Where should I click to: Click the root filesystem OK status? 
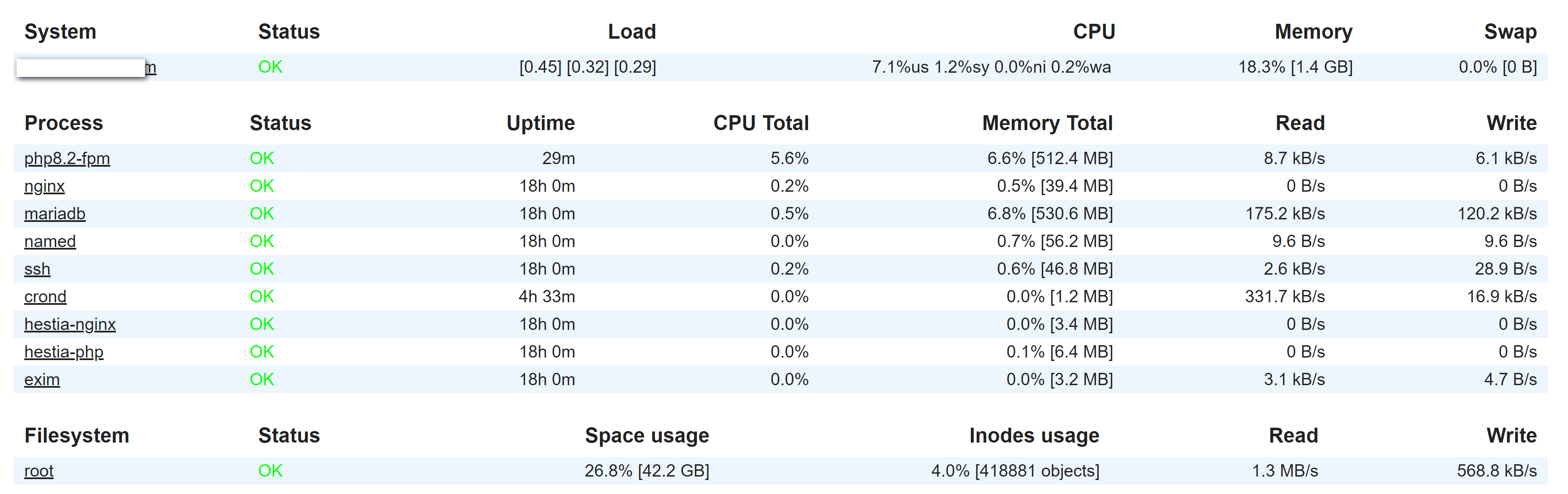[x=270, y=471]
